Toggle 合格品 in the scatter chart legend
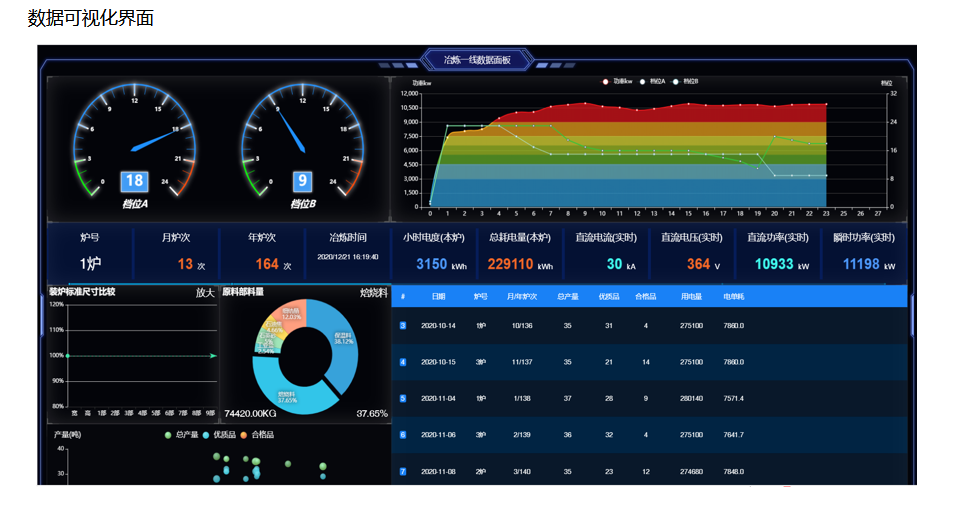 [257, 435]
